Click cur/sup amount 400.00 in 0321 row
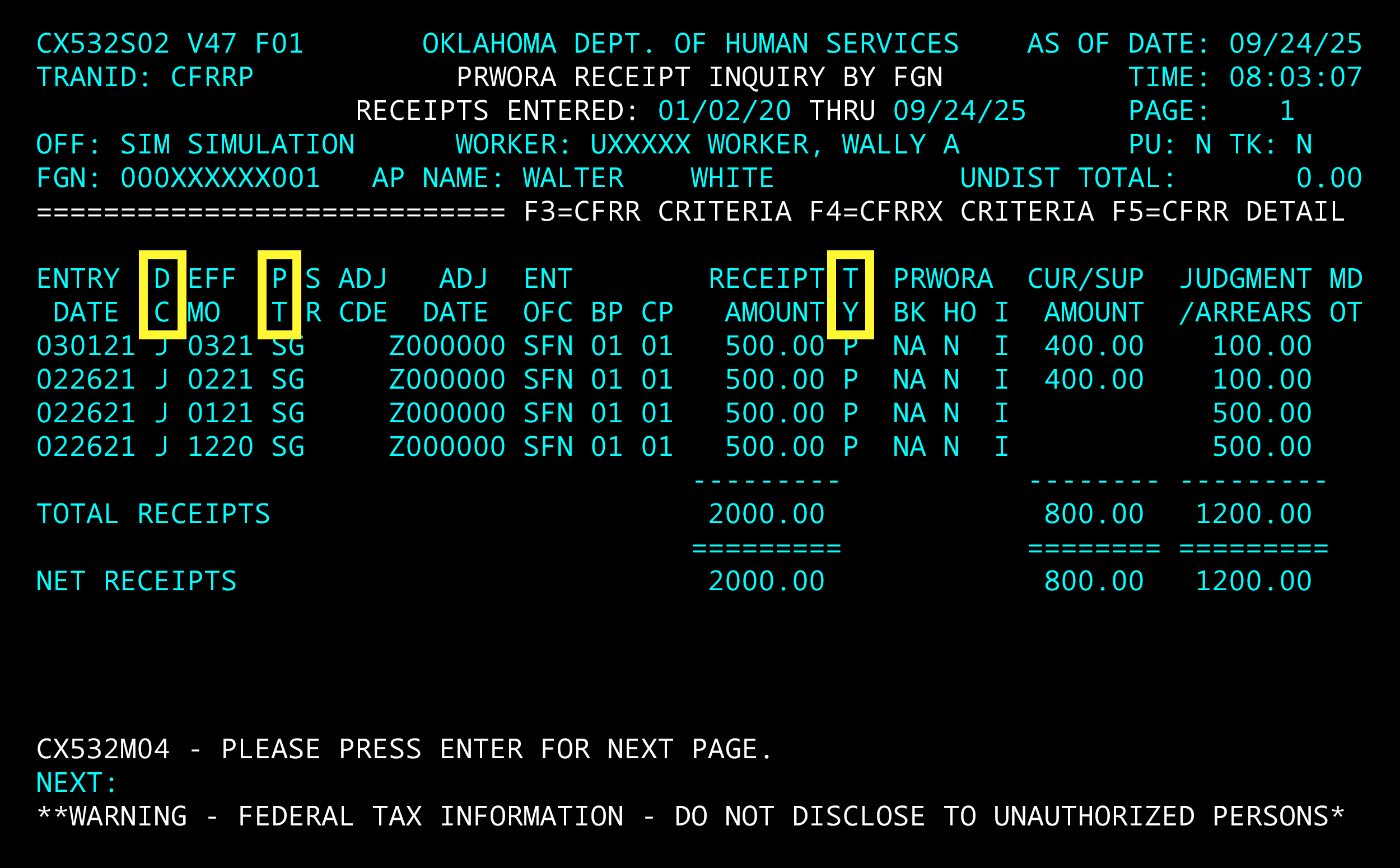 click(1094, 346)
